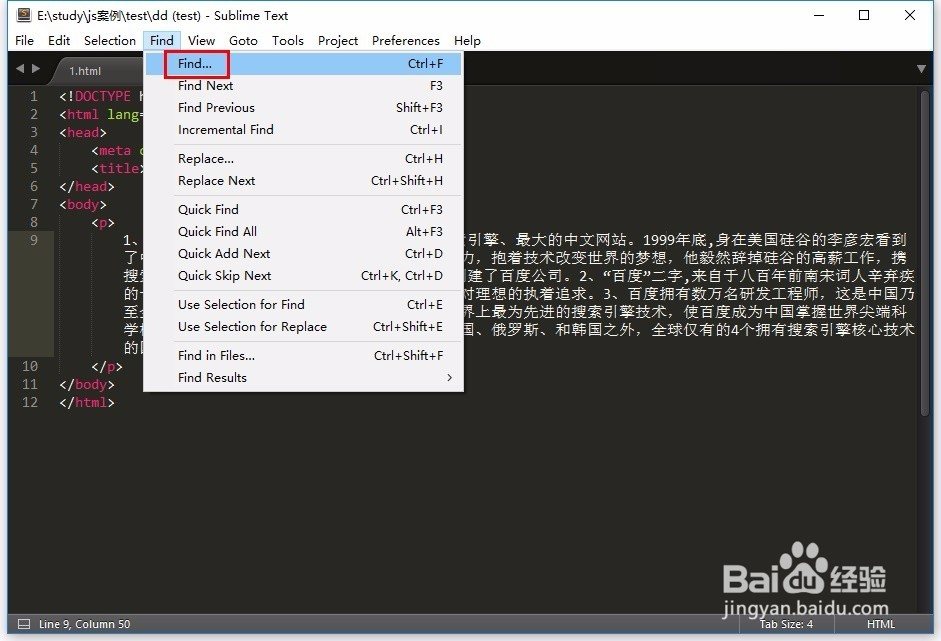Click the closing </html> tag
Screen dimensions: 941x641
point(87,402)
